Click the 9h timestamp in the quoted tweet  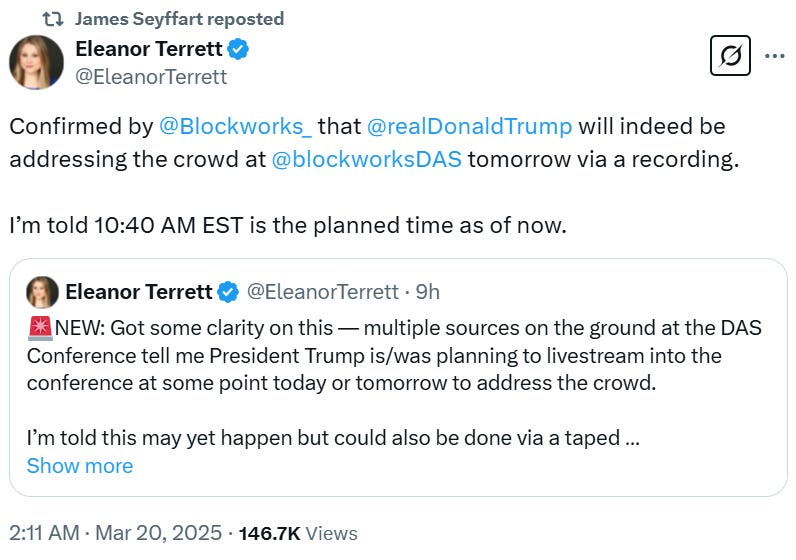click(x=427, y=292)
